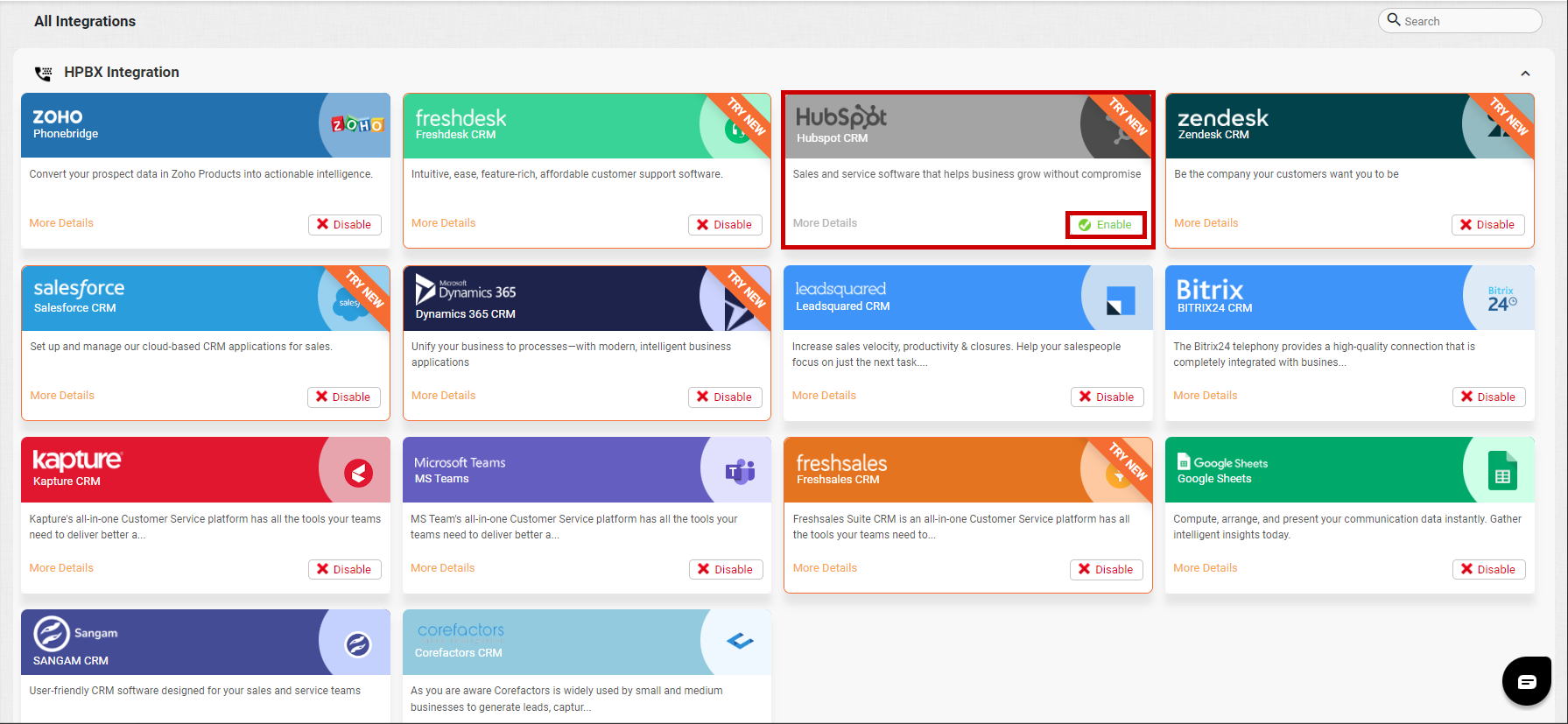Open More Details for Leadsquared CRM
Viewport: 1568px width, 724px height.
[824, 396]
